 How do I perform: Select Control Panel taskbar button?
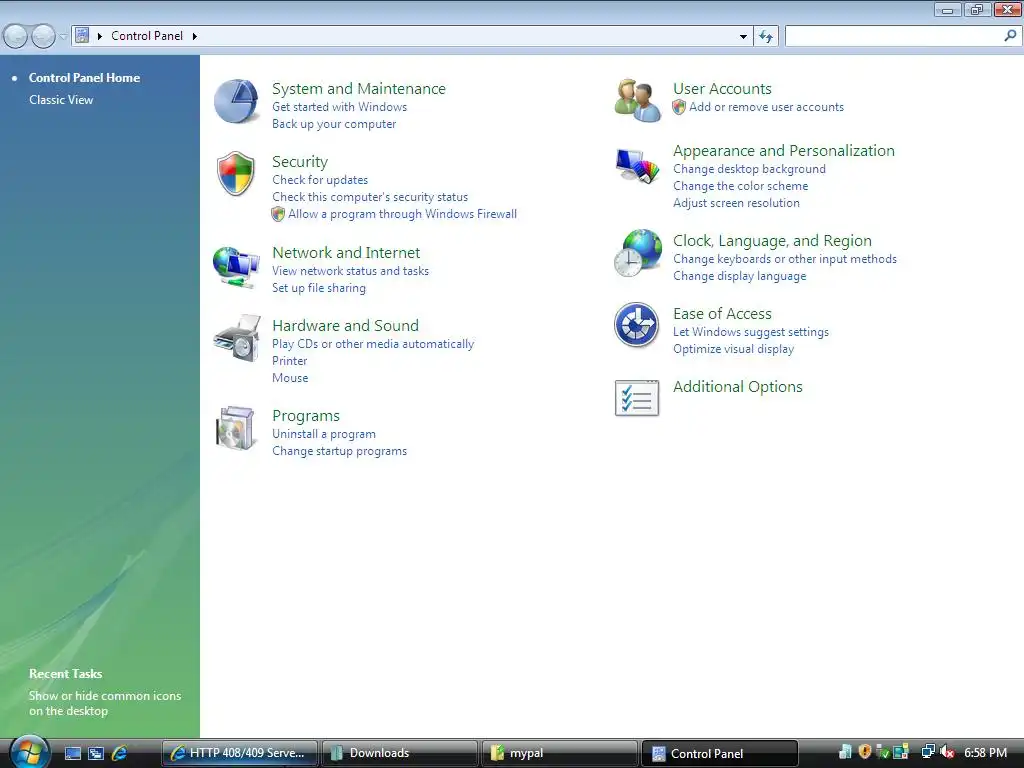click(720, 753)
